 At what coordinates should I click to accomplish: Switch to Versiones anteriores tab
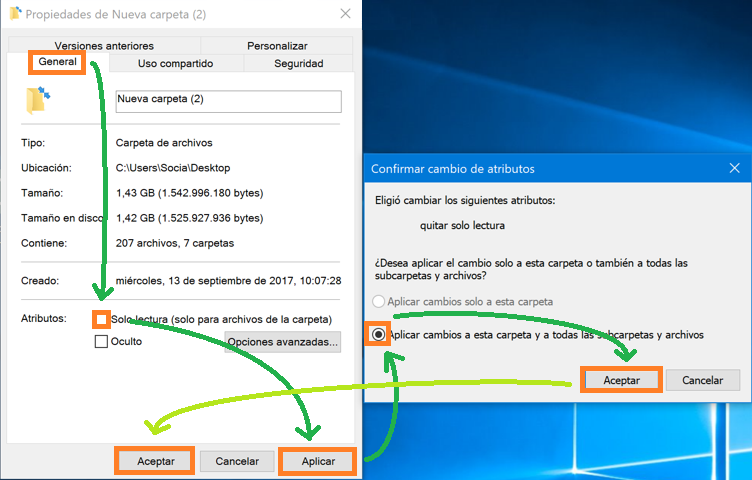tap(104, 46)
